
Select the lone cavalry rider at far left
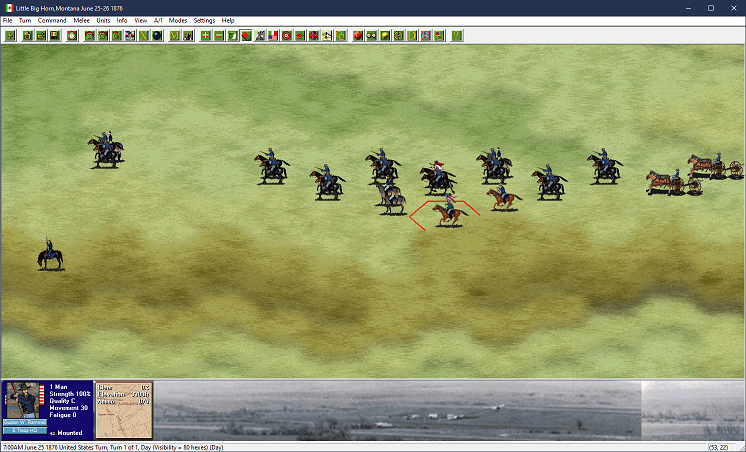tap(50, 254)
